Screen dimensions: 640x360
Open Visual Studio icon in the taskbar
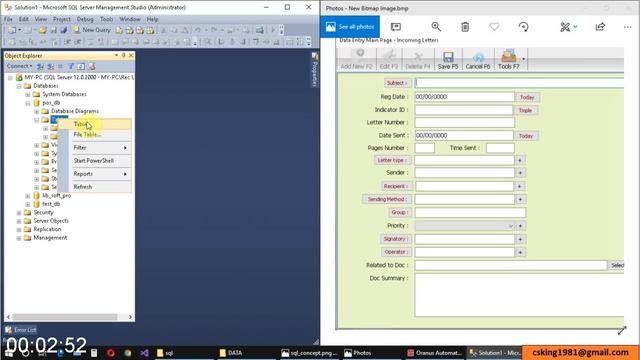click(x=144, y=353)
